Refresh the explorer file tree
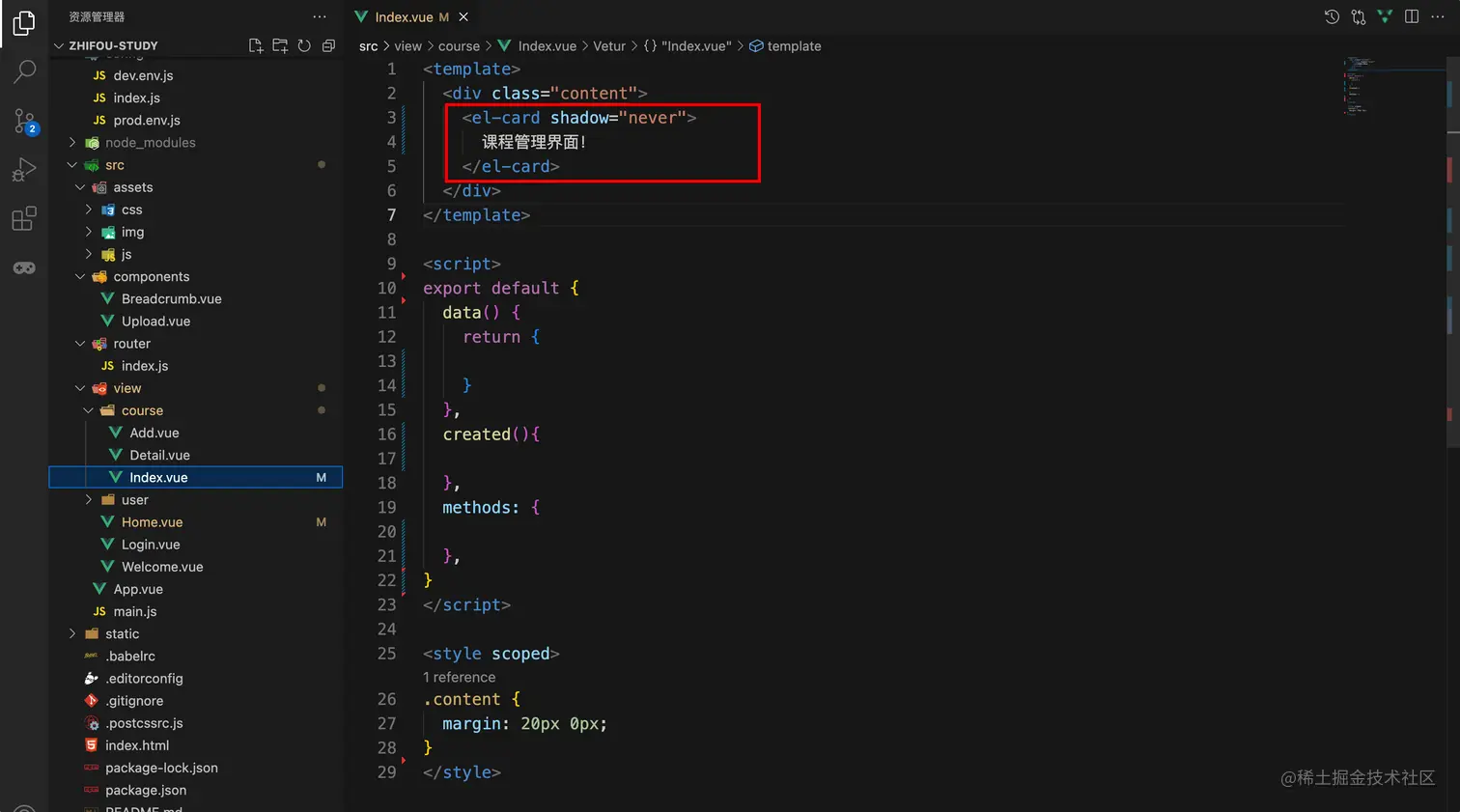 [304, 45]
